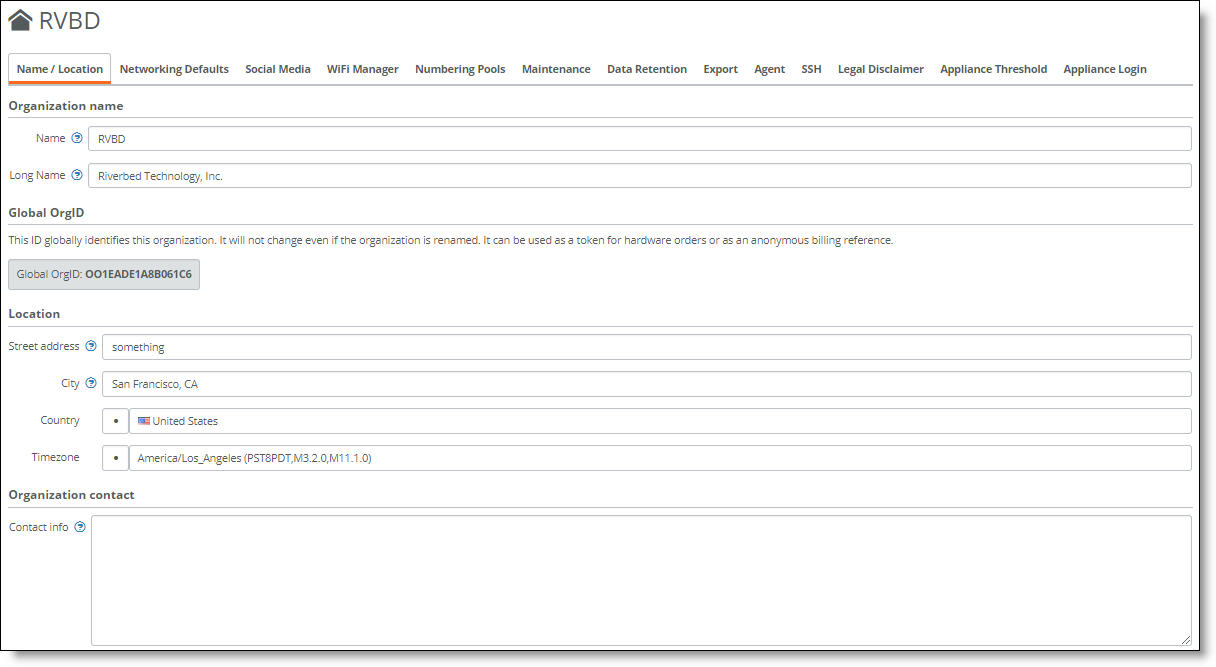Go to the Appliance Threshold tab
The height and width of the screenshot is (667, 1216).
993,69
